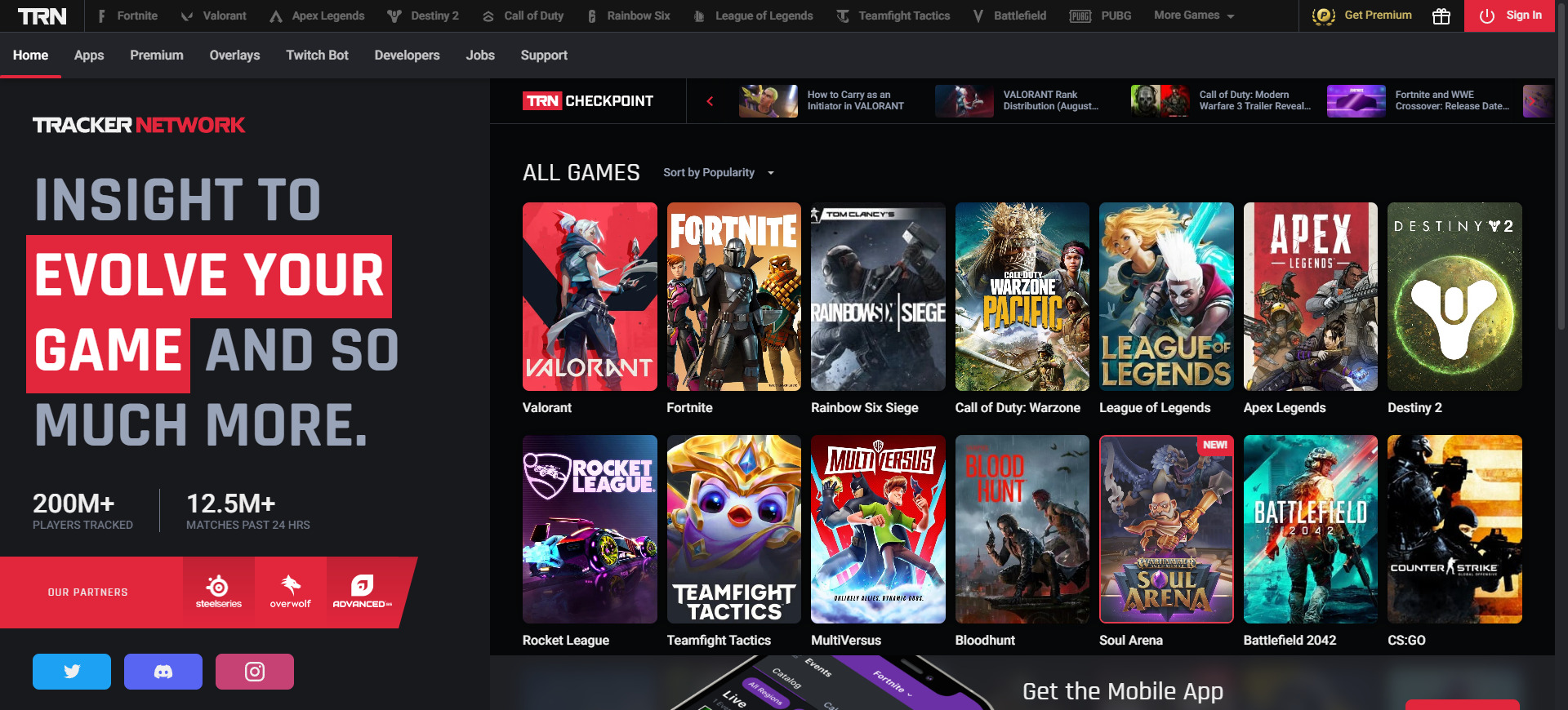Click the Rainbow Six Siege game cover
Image resolution: width=1568 pixels, height=710 pixels.
[878, 297]
